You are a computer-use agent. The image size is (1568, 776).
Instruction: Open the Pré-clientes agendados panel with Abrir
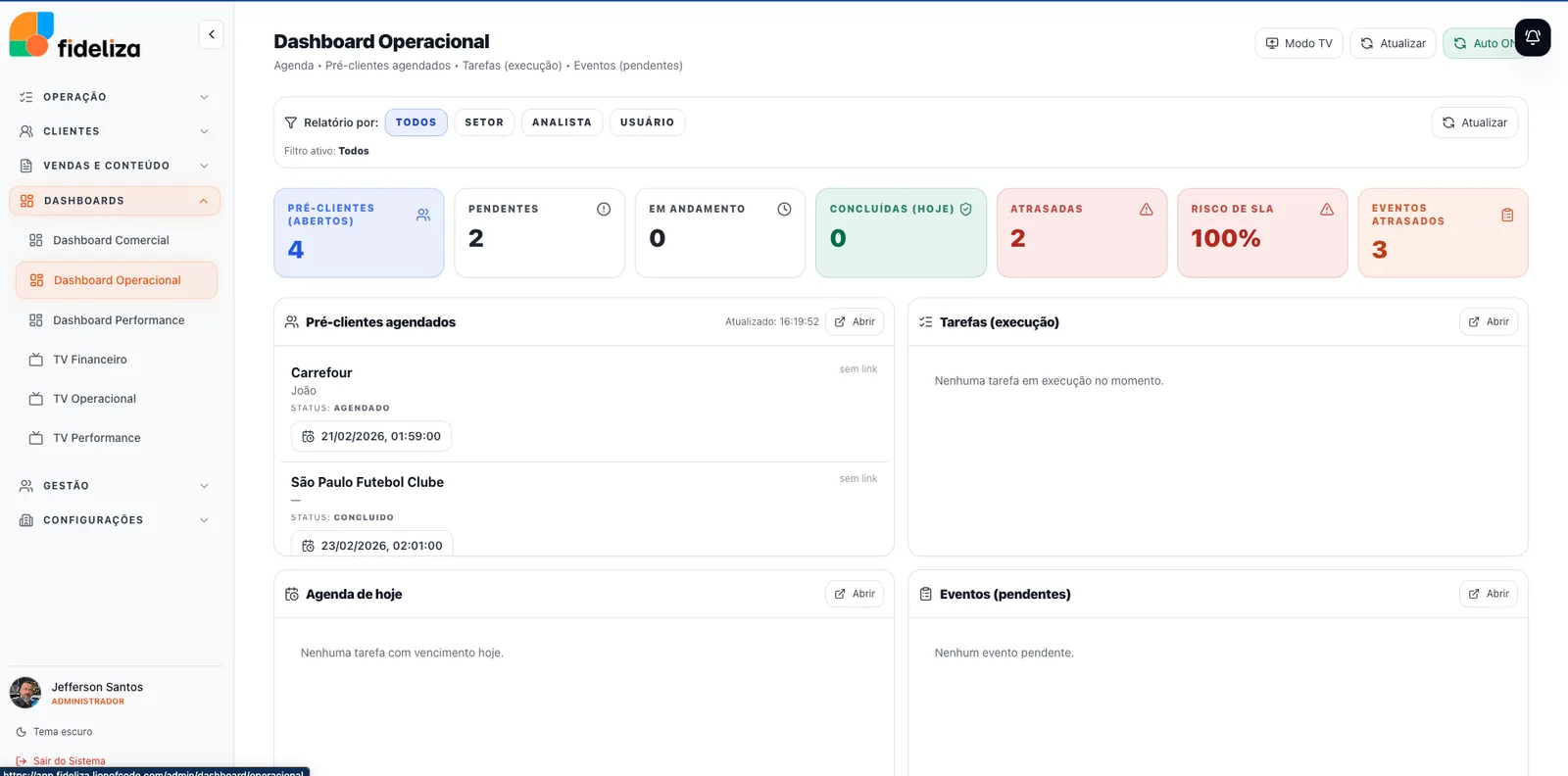pos(855,321)
